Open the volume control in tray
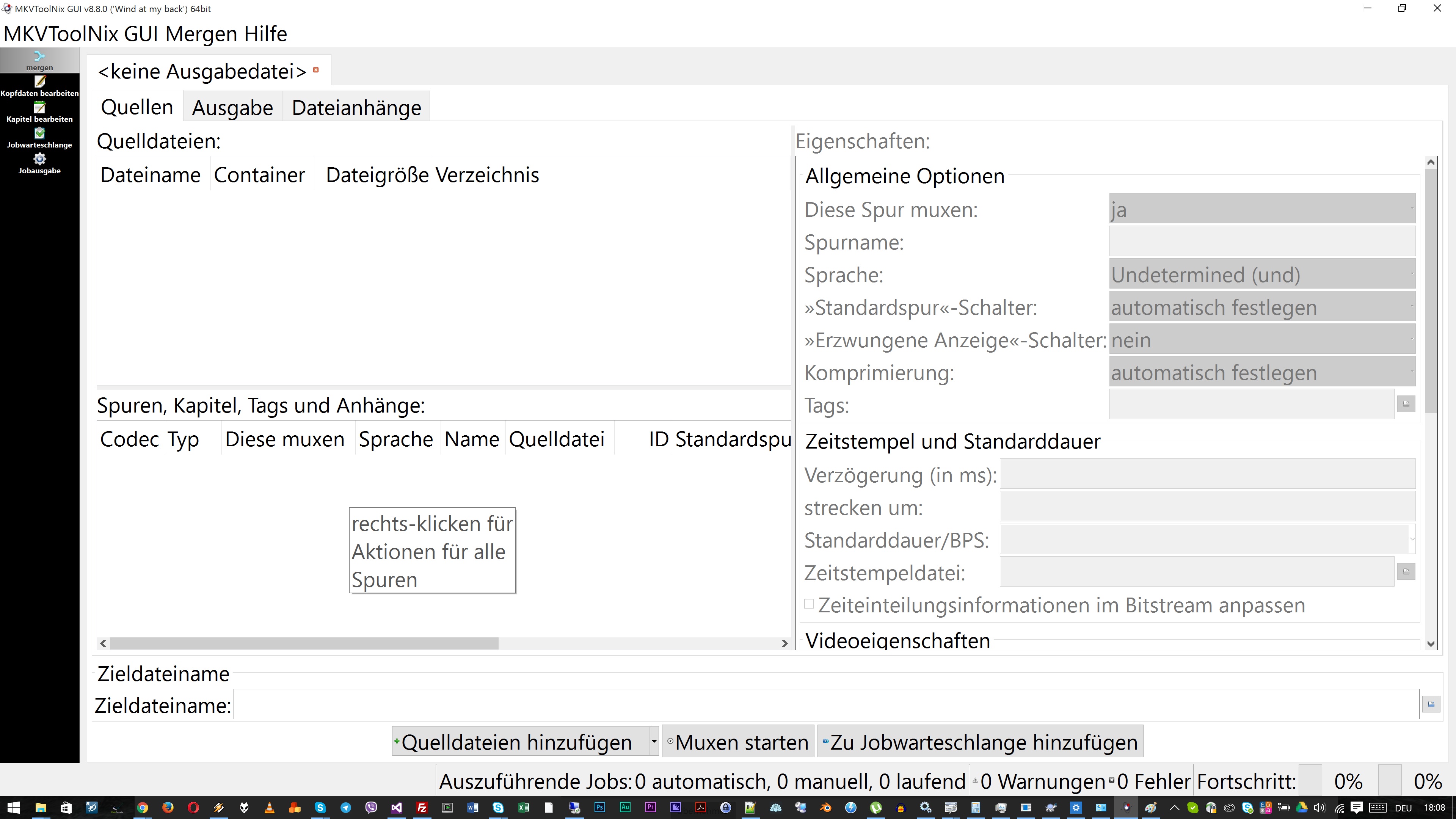Screen dimensions: 1456x819 [1320, 808]
